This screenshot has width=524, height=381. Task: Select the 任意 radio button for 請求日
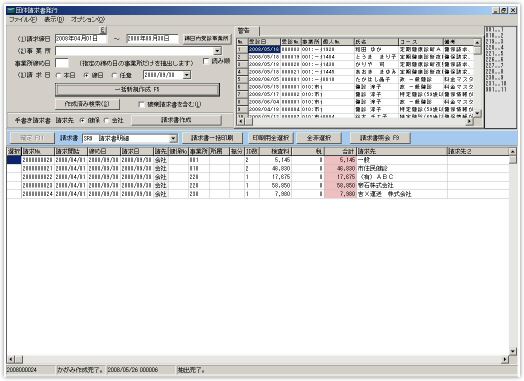click(114, 75)
